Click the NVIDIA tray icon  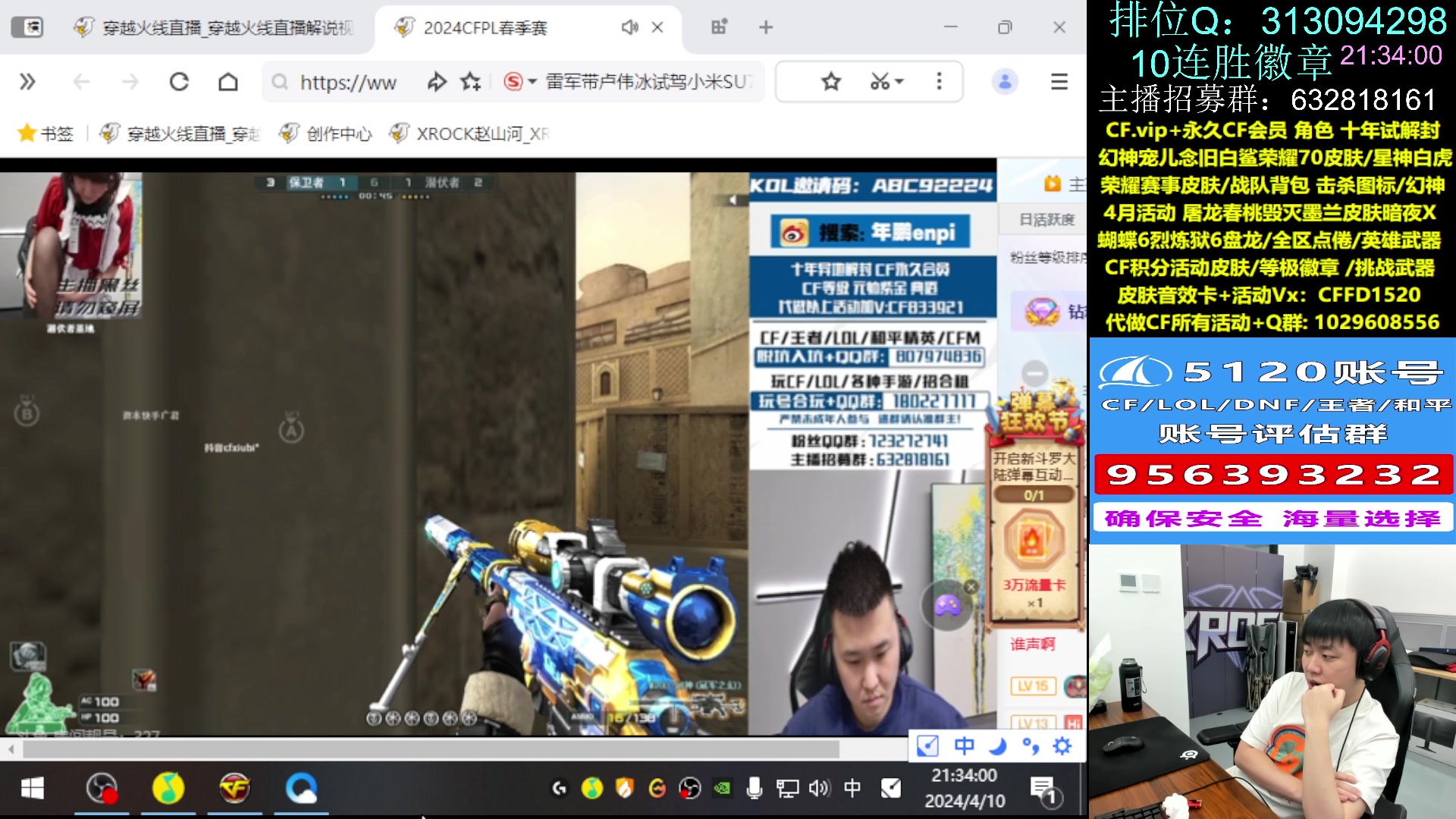click(722, 789)
